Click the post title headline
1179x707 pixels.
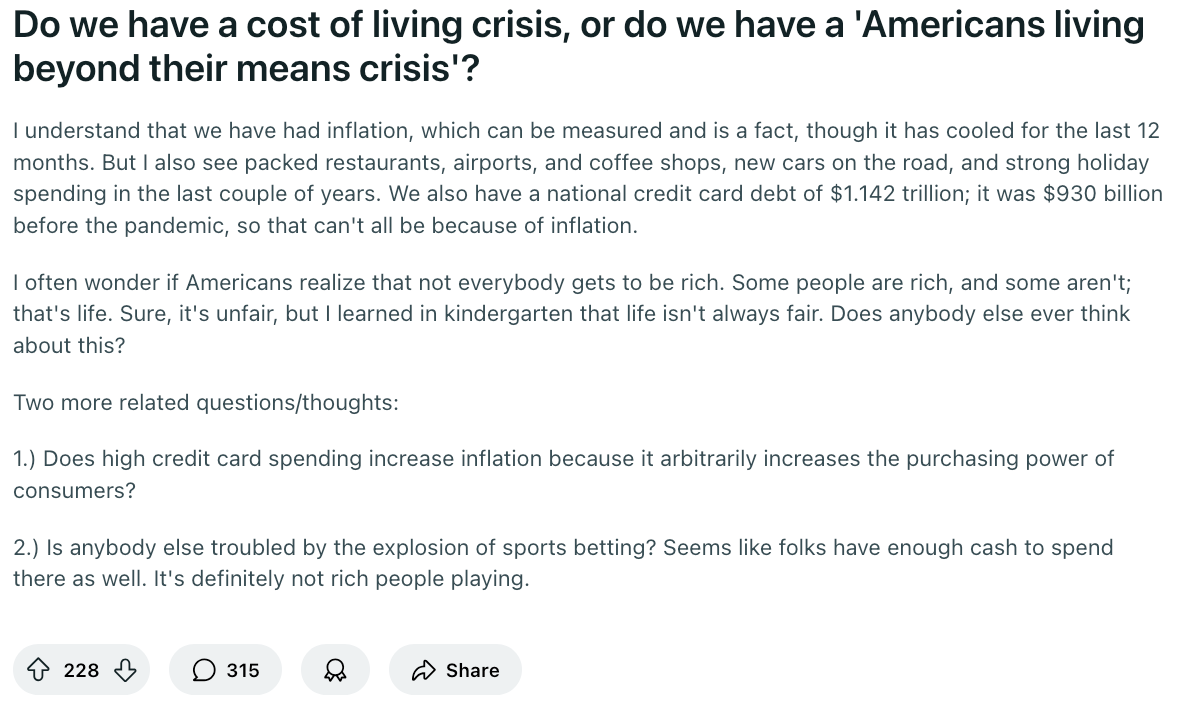578,45
